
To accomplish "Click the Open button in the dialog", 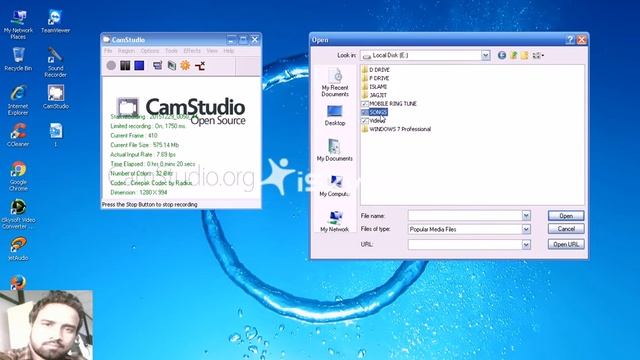I will coord(566,216).
